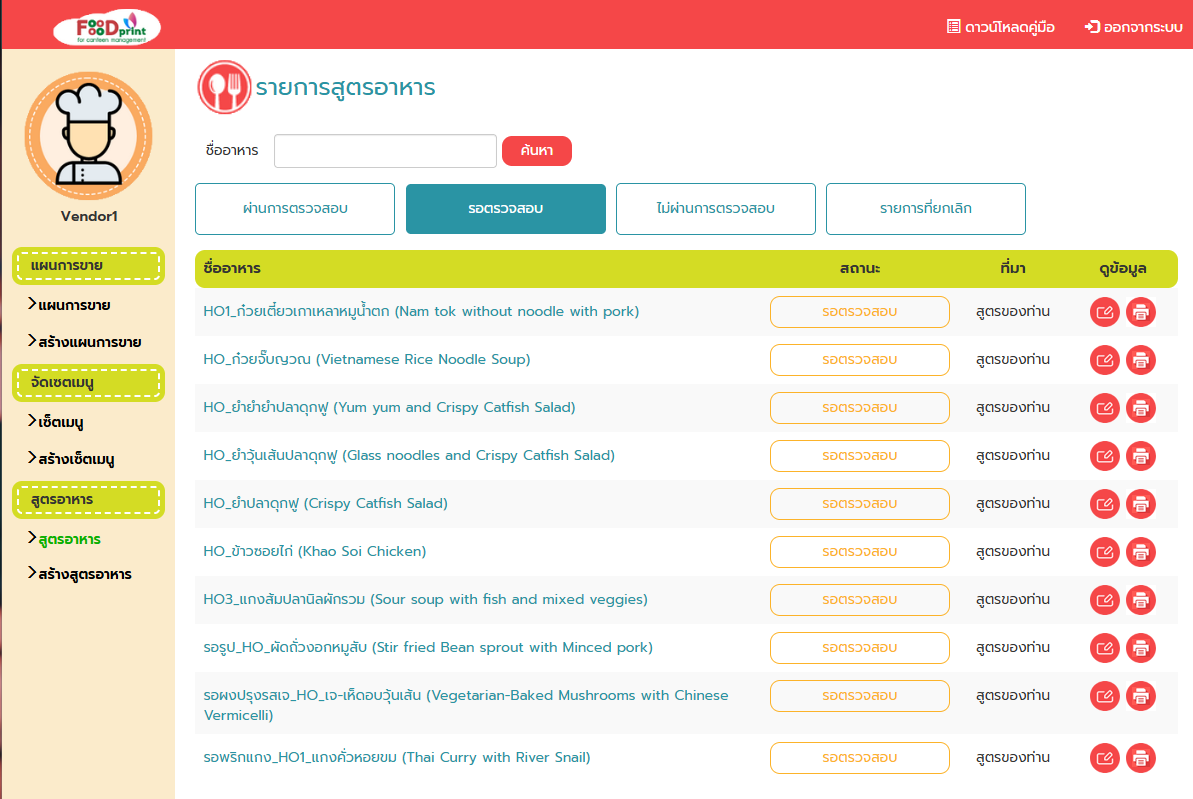The width and height of the screenshot is (1193, 799).
Task: Click ดาวน์โหลดคู่มือ to download the manual
Action: click(1001, 27)
